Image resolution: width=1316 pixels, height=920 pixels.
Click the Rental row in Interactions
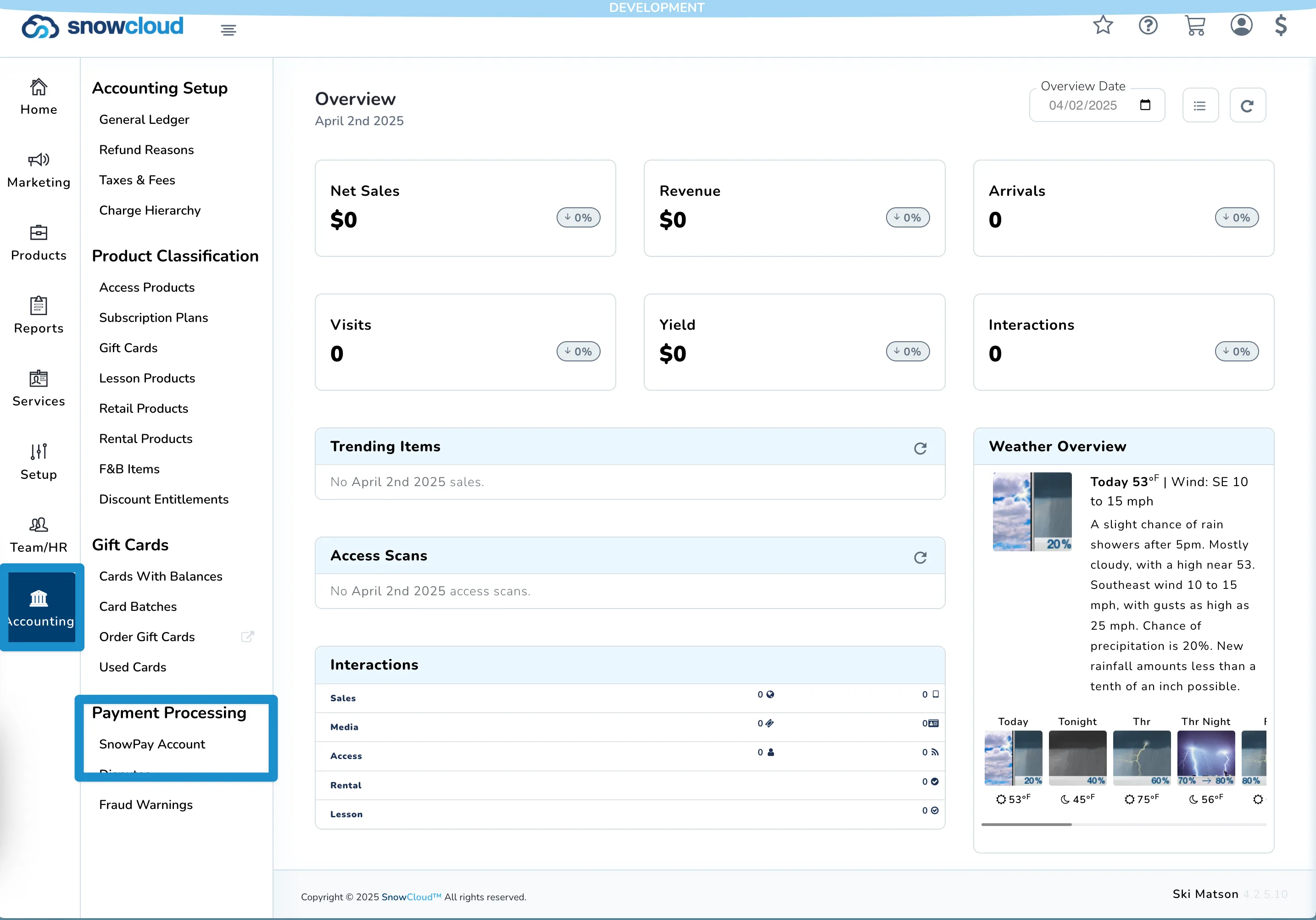pos(630,785)
